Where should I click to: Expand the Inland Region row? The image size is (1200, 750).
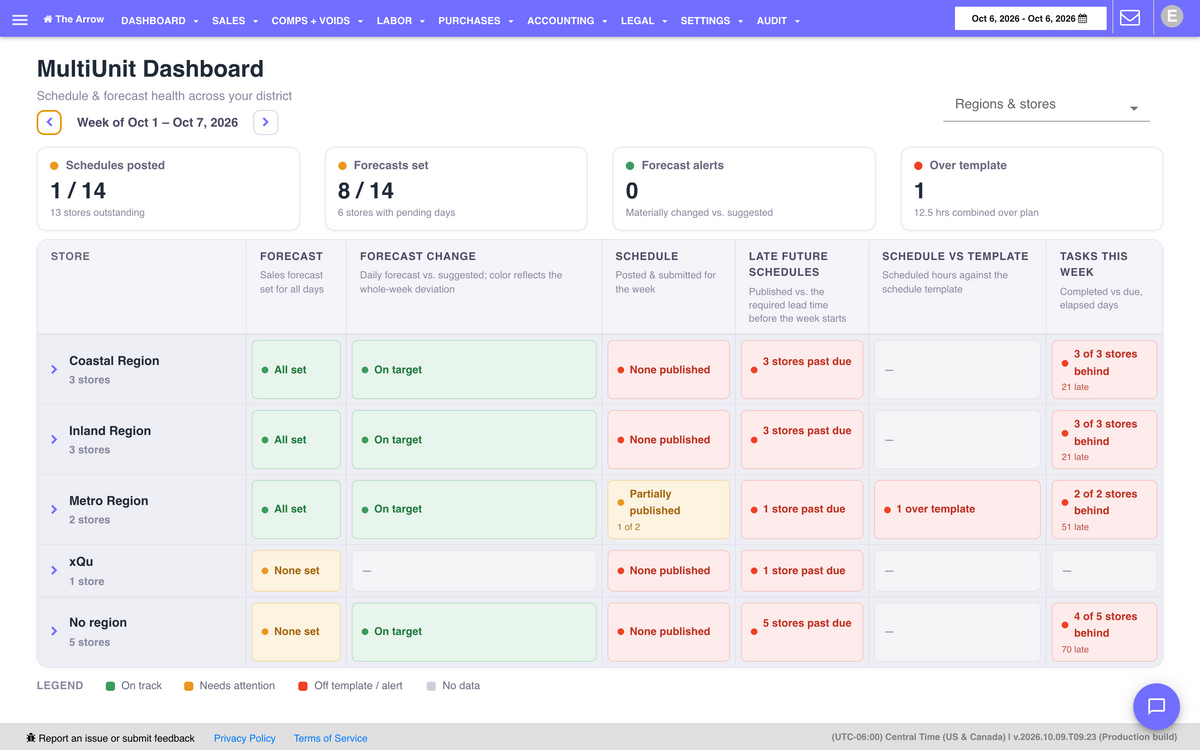point(54,440)
